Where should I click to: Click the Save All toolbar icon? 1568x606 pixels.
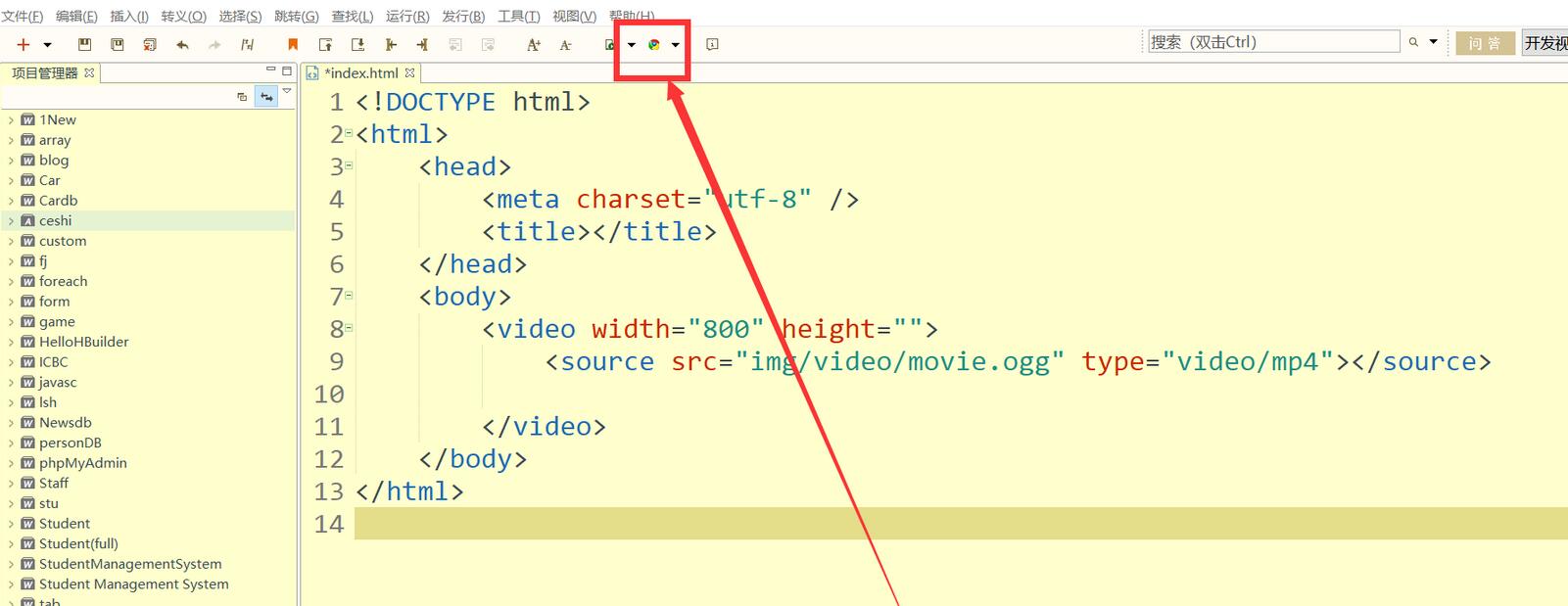tap(118, 44)
